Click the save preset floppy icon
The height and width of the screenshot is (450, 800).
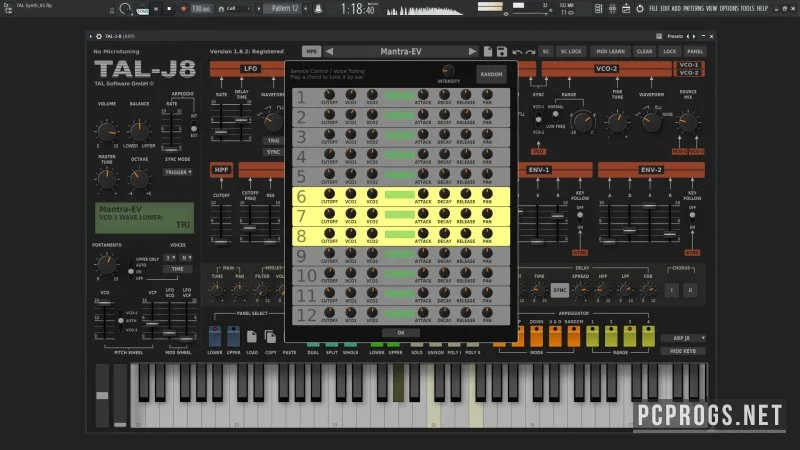(x=502, y=52)
